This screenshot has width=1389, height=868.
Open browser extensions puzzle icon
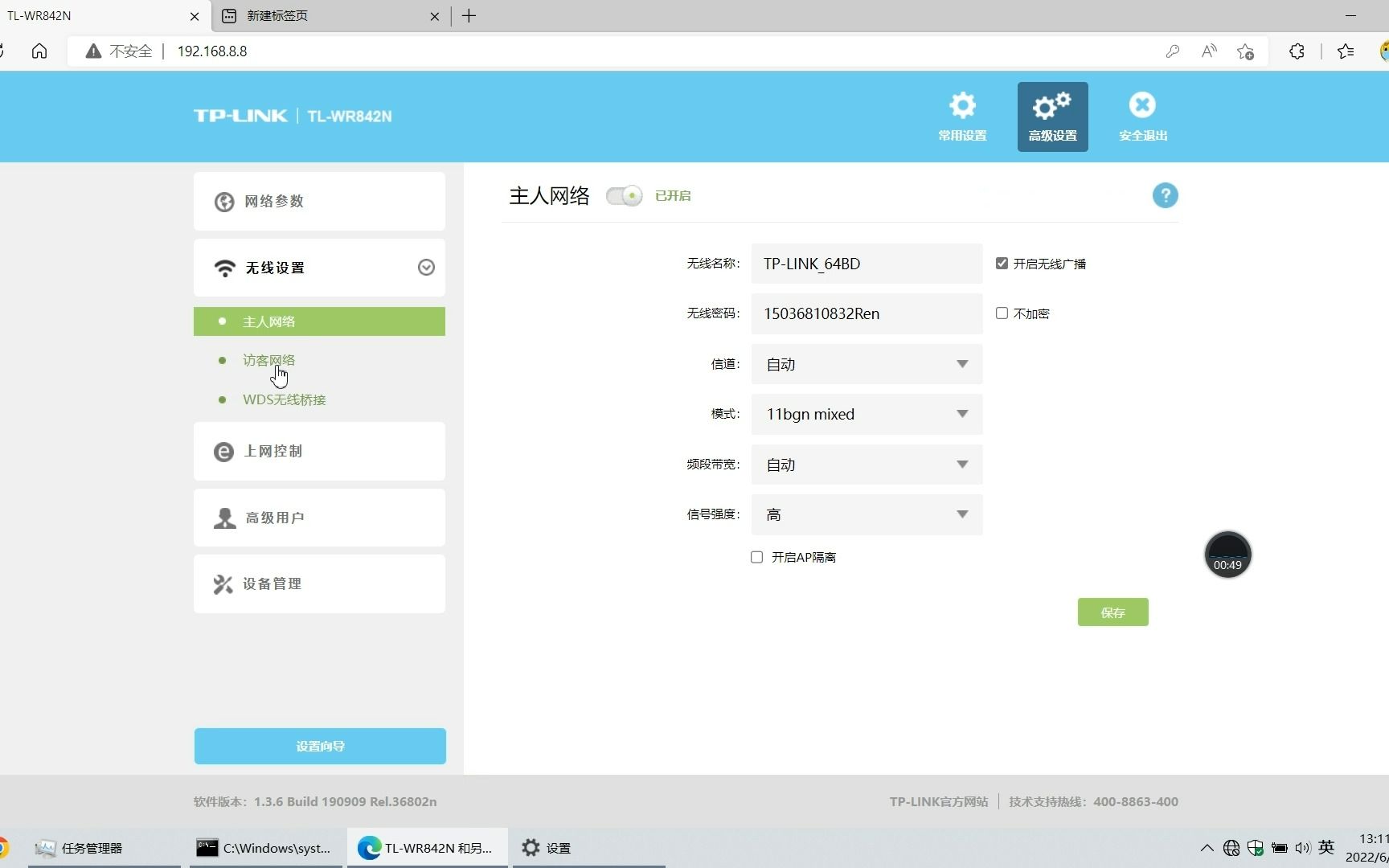click(x=1297, y=51)
